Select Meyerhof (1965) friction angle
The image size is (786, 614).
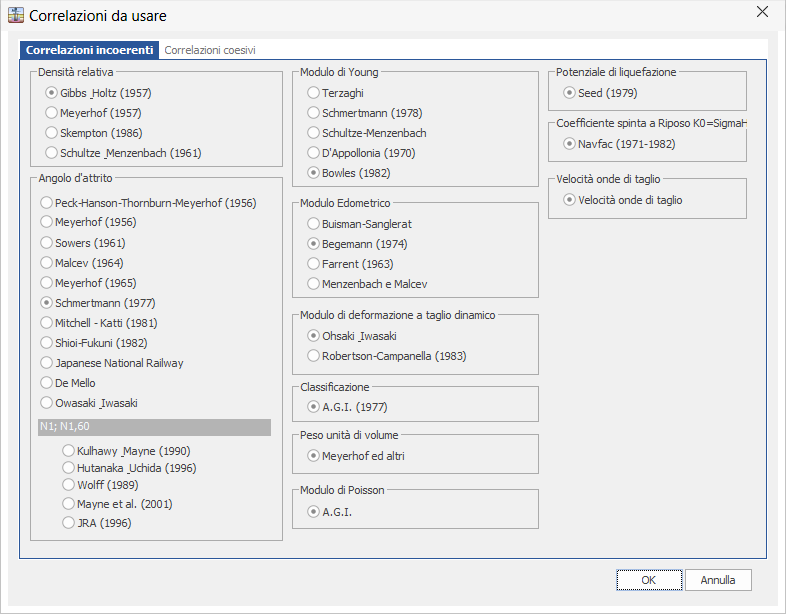point(88,283)
